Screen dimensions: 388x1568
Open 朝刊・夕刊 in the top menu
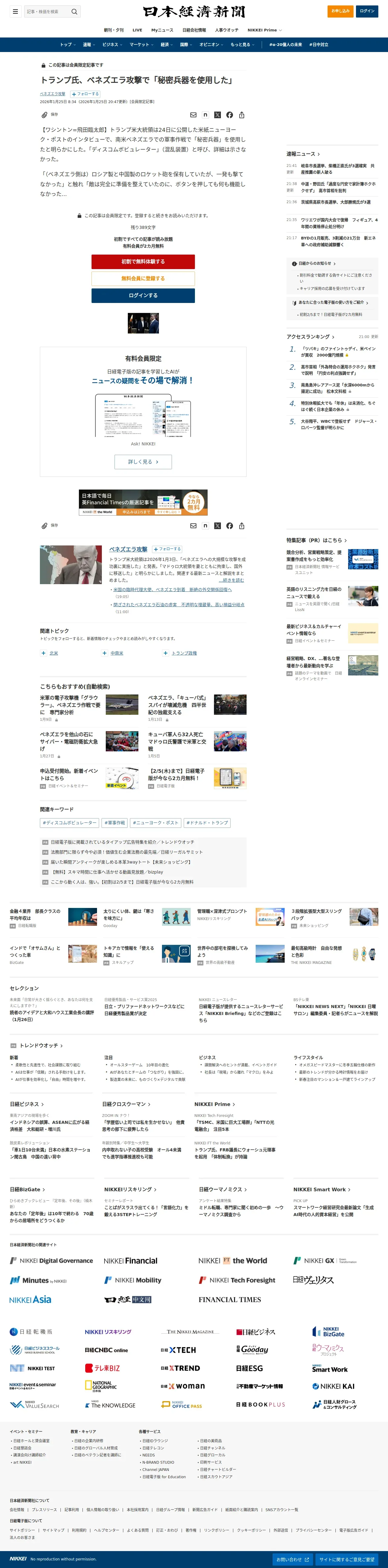pos(114,30)
